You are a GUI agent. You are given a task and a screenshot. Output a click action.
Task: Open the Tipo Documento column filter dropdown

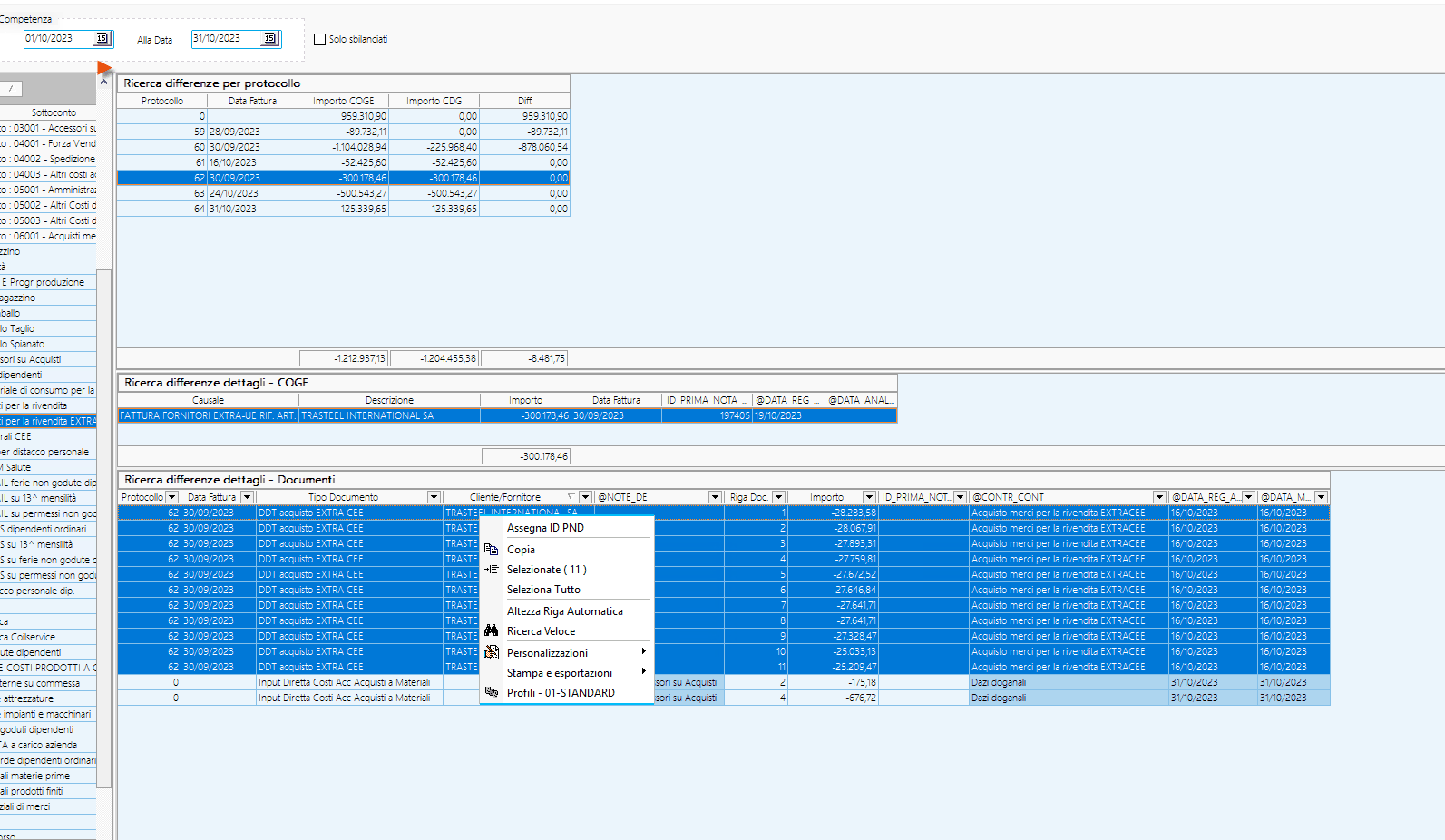(434, 497)
